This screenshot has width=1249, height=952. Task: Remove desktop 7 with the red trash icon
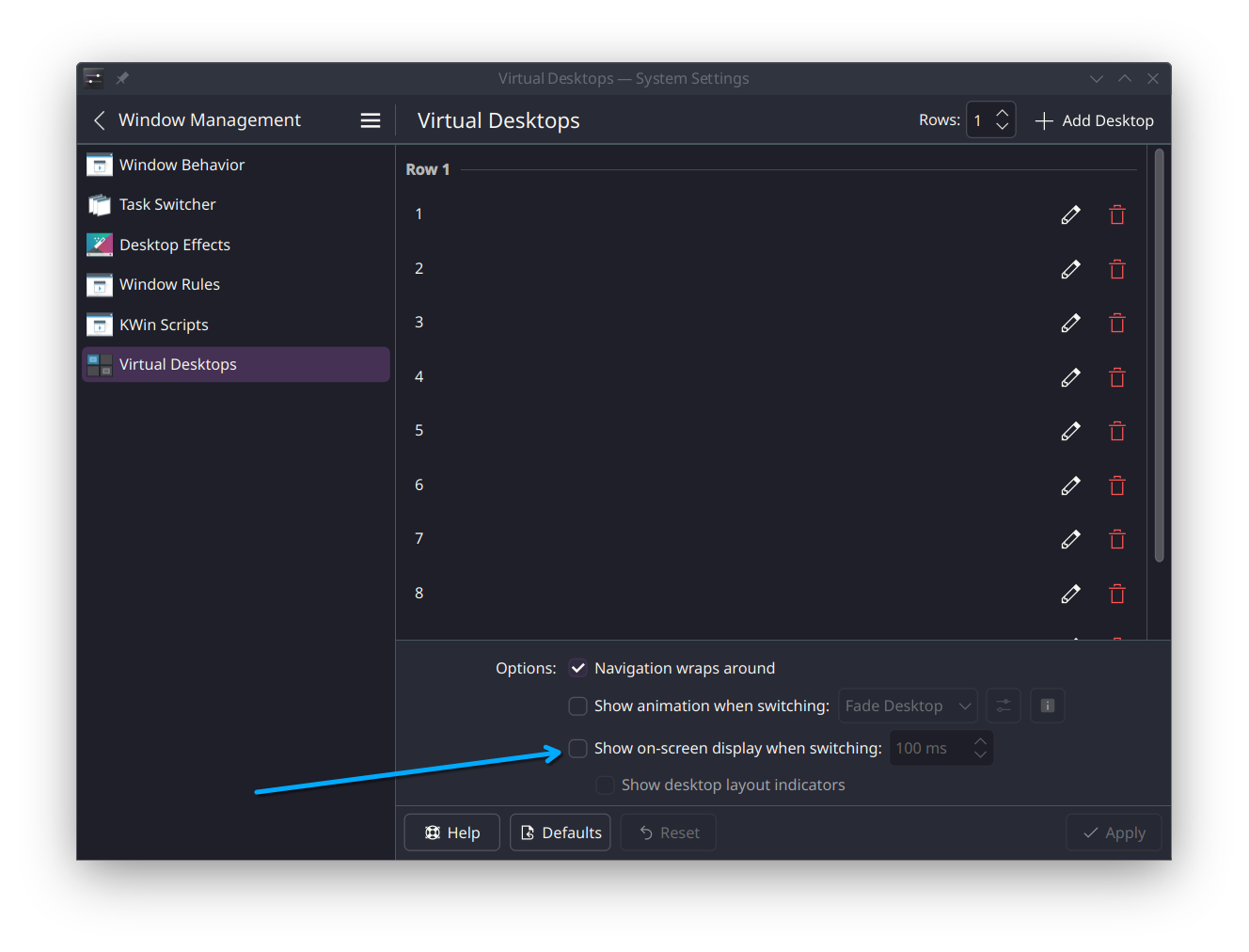(x=1116, y=540)
